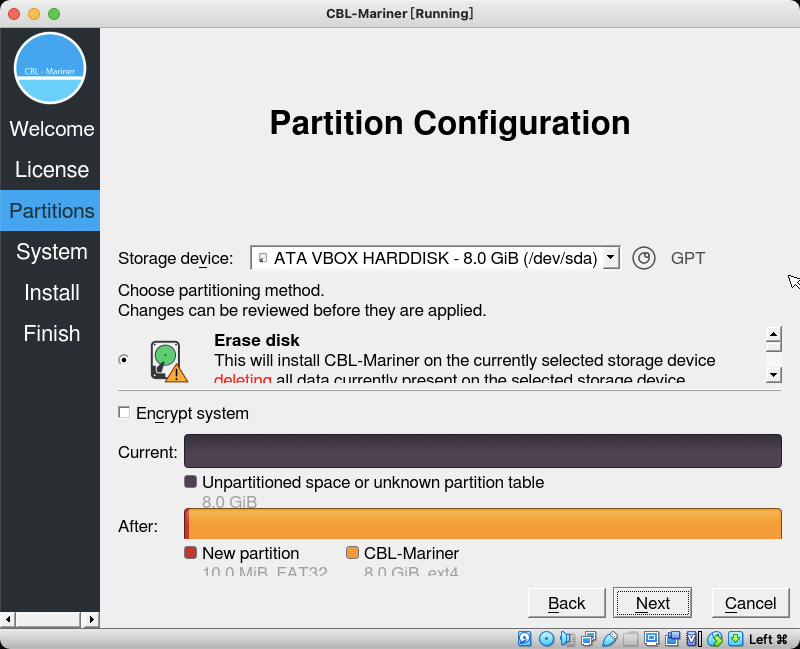This screenshot has width=800, height=649.
Task: Click the Back button
Action: point(567,603)
